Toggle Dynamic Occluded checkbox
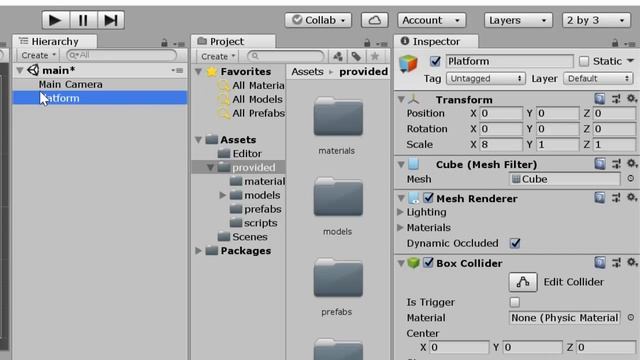Viewport: 640px width, 360px height. pyautogui.click(x=515, y=243)
